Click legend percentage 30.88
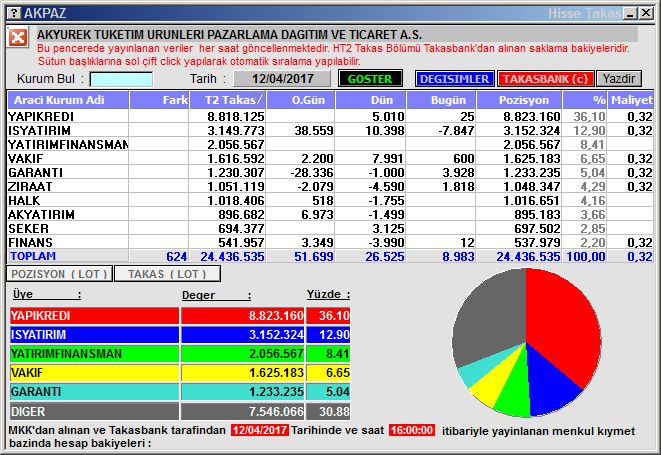This screenshot has height=455, width=661. click(334, 411)
